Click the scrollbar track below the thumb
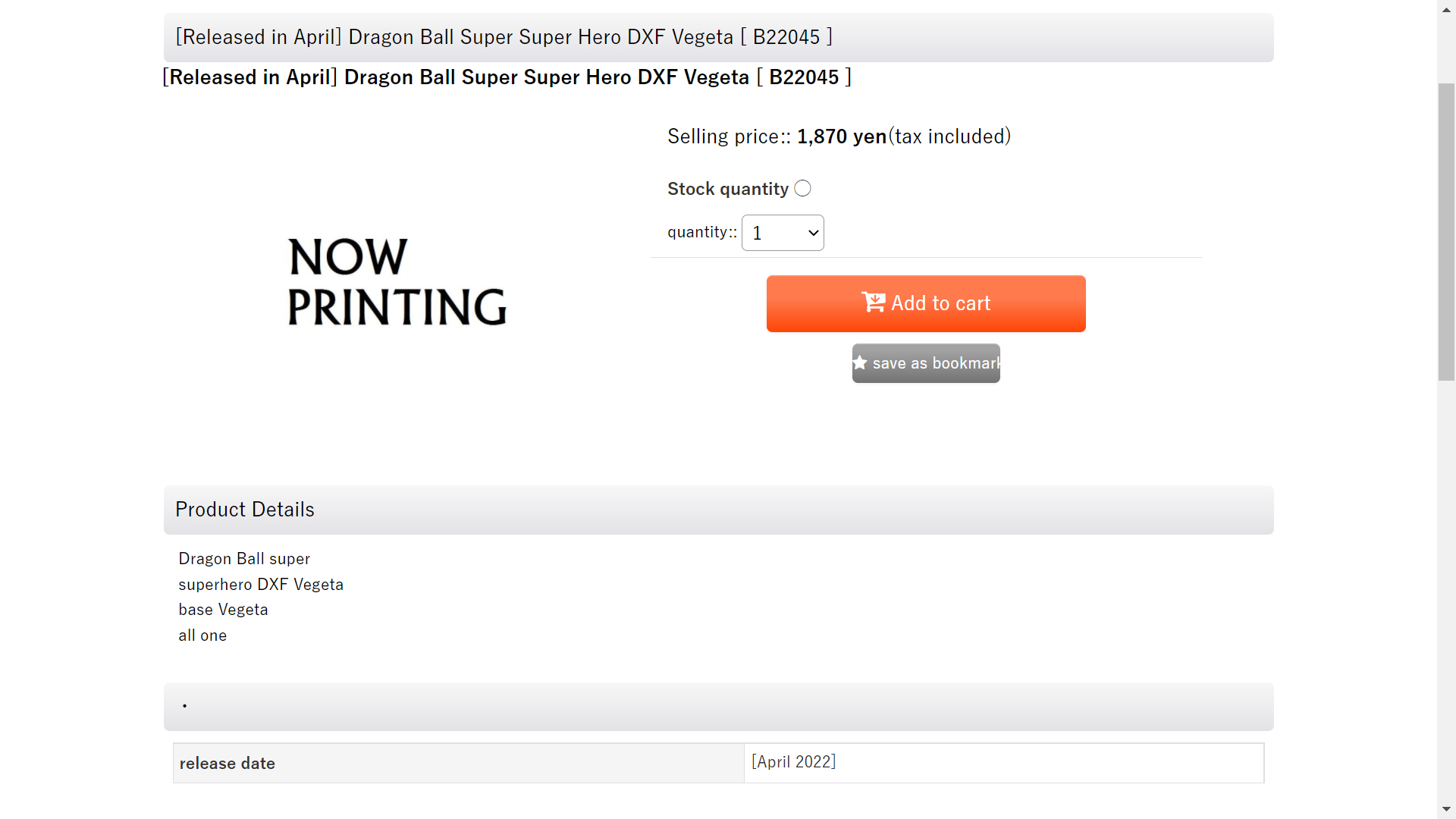 click(x=1446, y=591)
